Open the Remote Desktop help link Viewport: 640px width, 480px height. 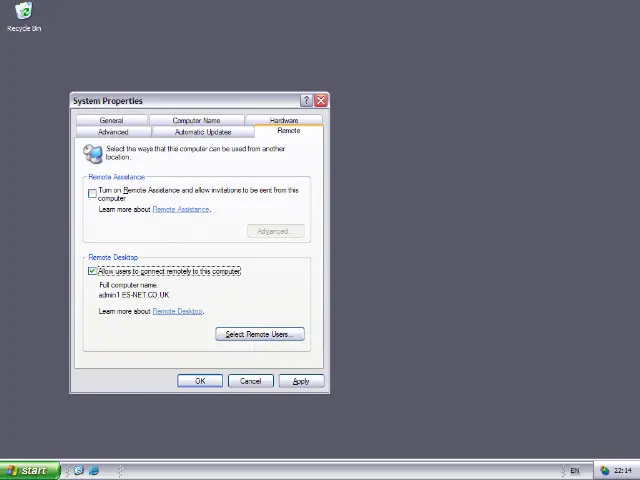(x=178, y=311)
